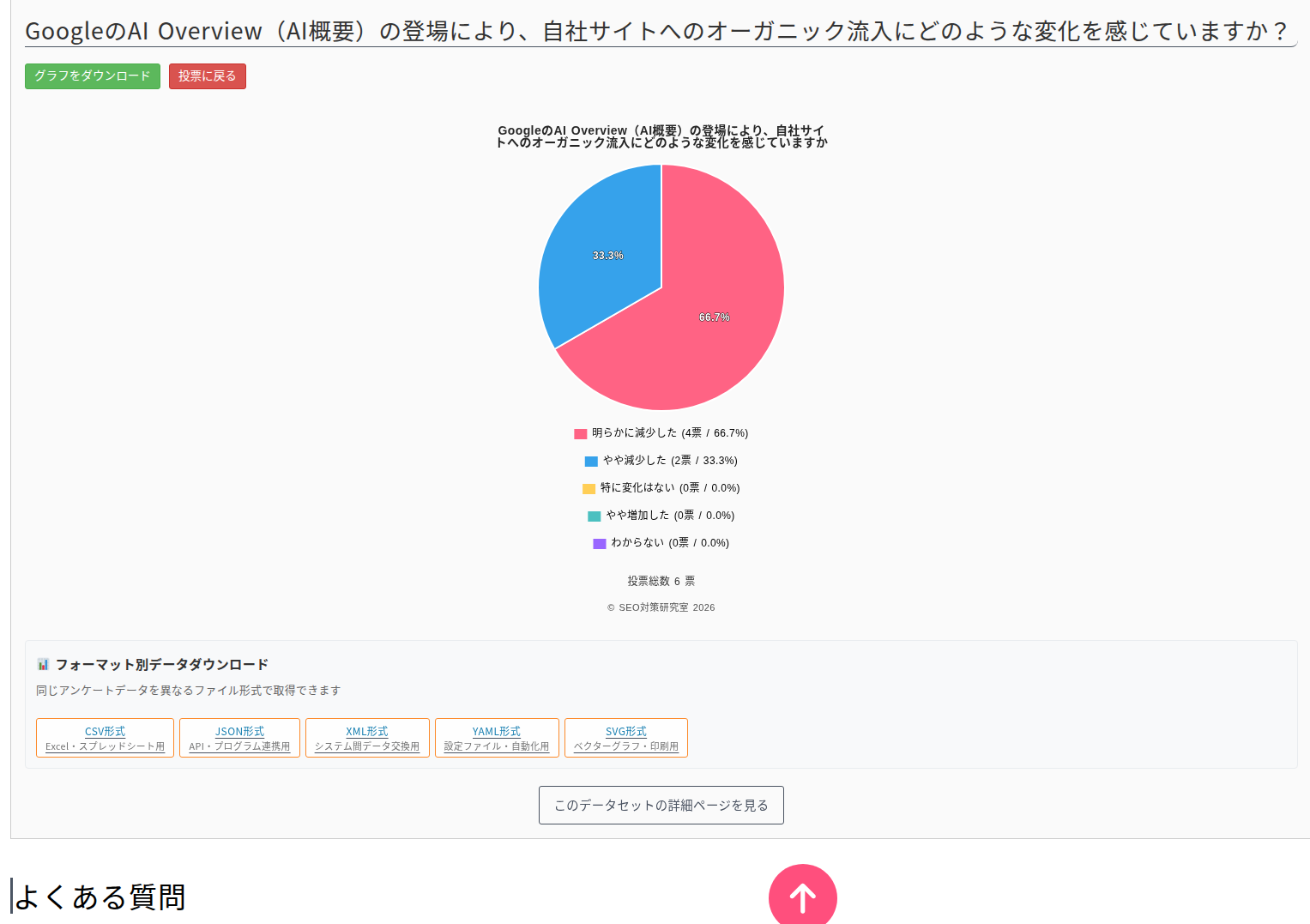Toggle the teal やや増加した legend swatch

pos(594,516)
